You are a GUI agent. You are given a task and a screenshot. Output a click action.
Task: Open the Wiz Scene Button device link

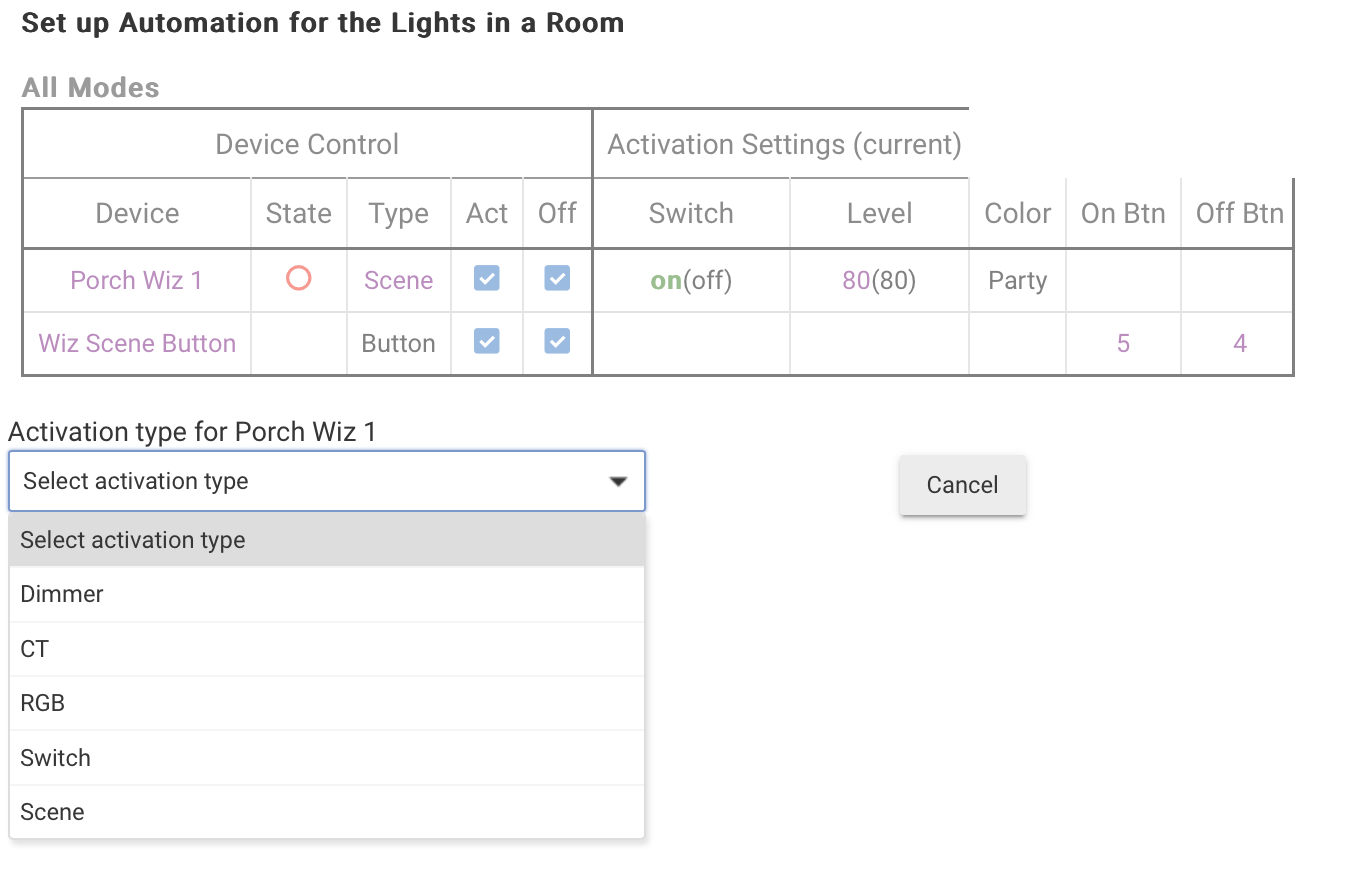(x=137, y=343)
